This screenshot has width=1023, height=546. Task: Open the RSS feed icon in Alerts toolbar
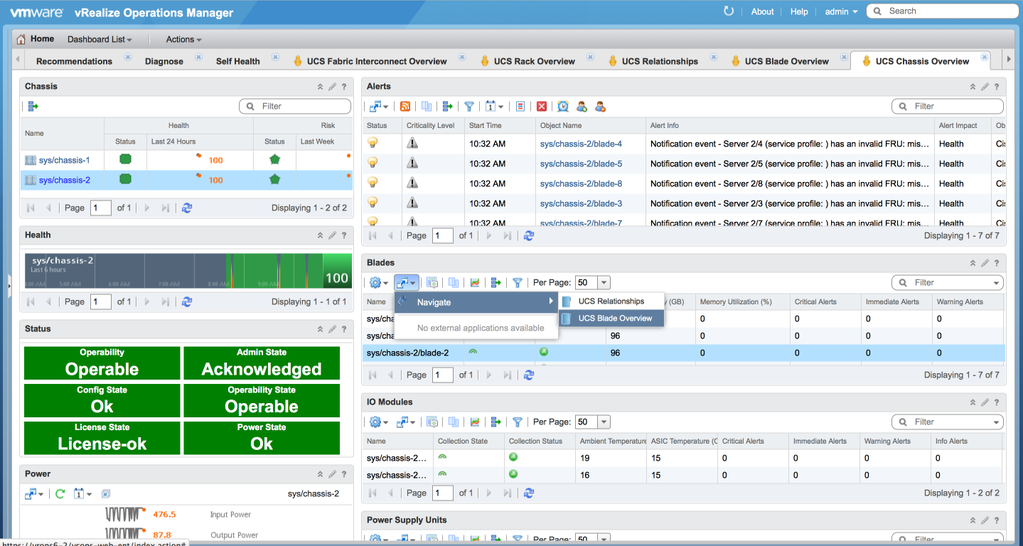pos(405,106)
